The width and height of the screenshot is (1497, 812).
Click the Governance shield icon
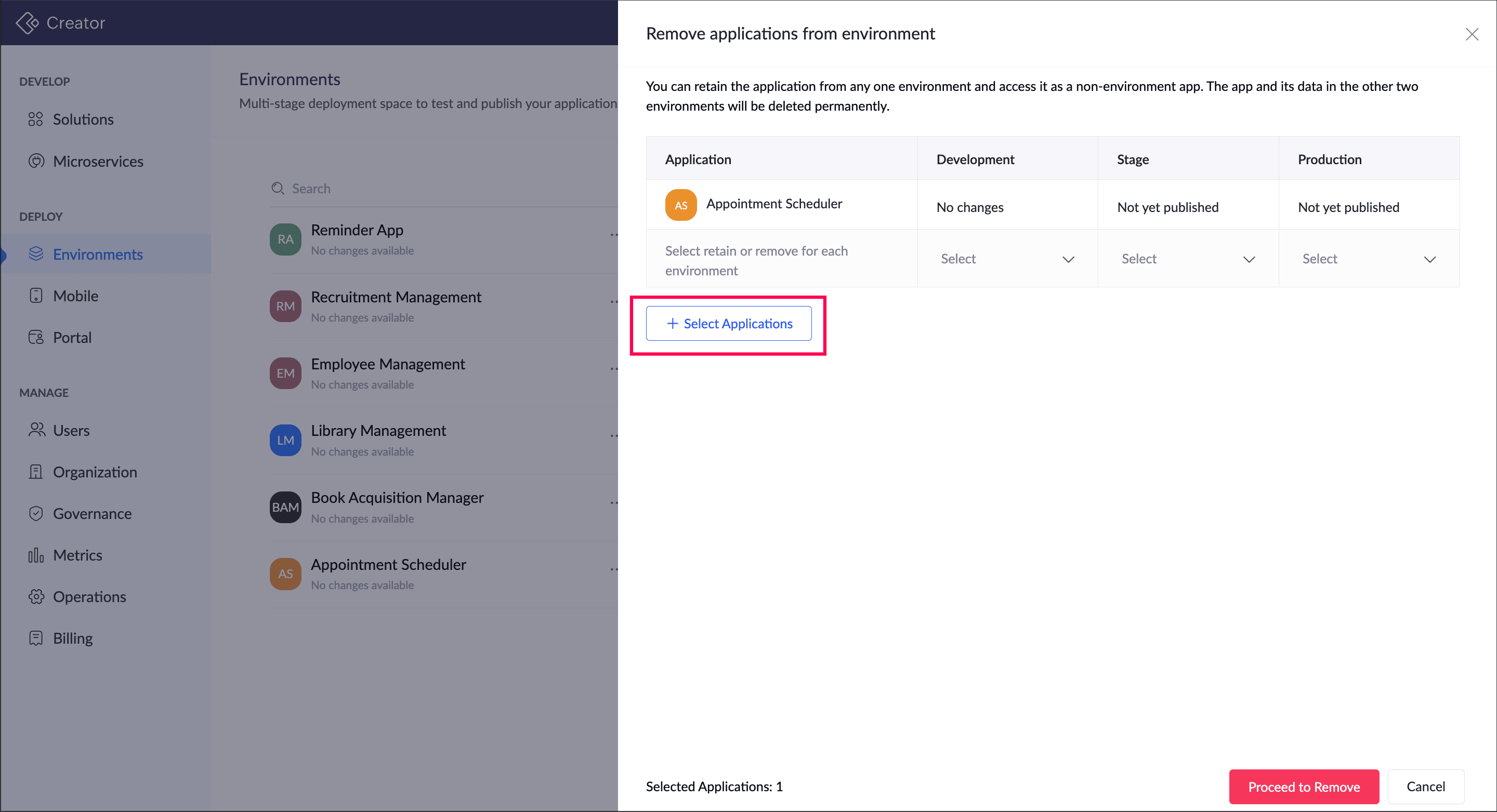(x=36, y=513)
